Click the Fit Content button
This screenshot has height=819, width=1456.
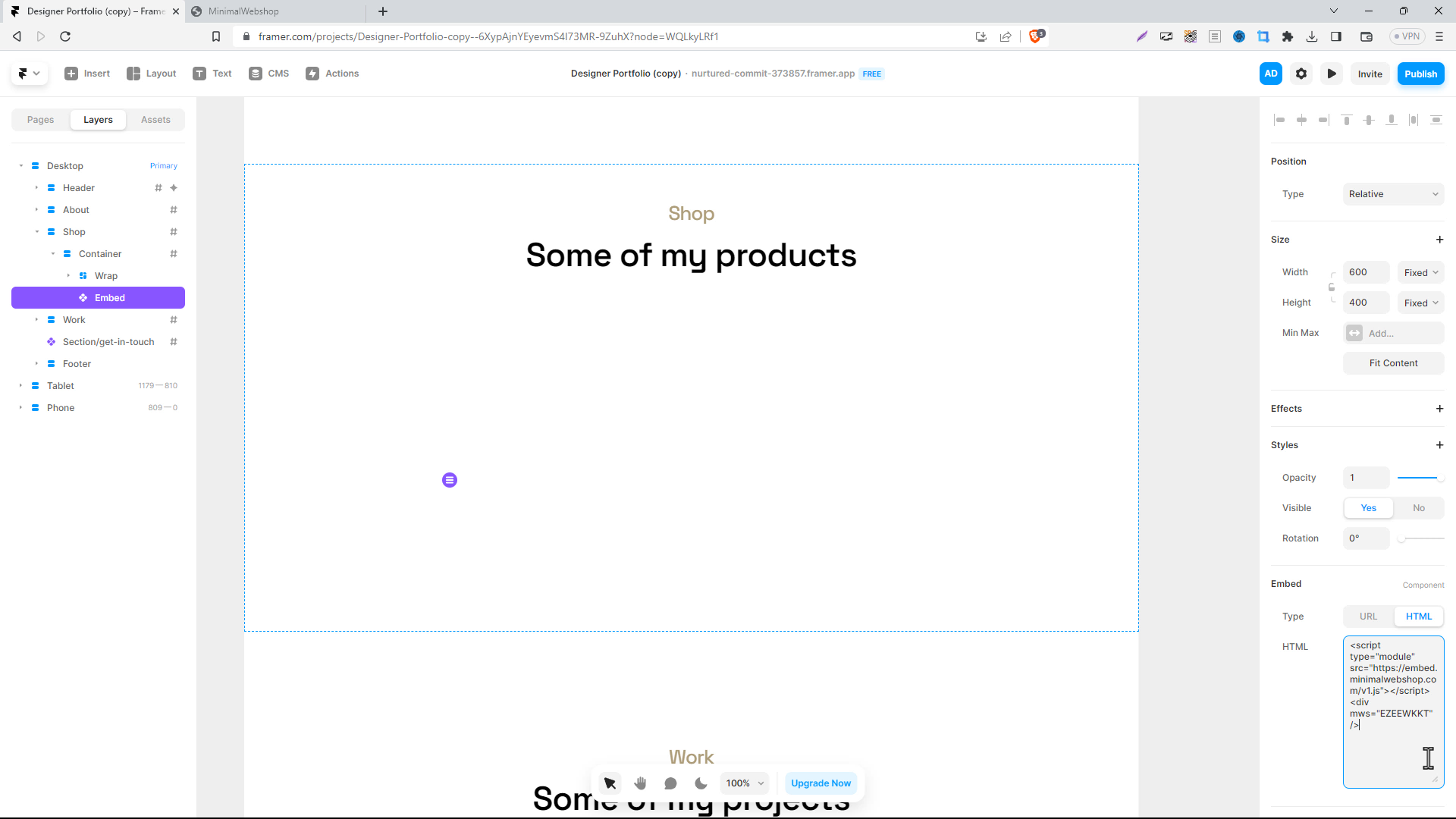tap(1393, 363)
